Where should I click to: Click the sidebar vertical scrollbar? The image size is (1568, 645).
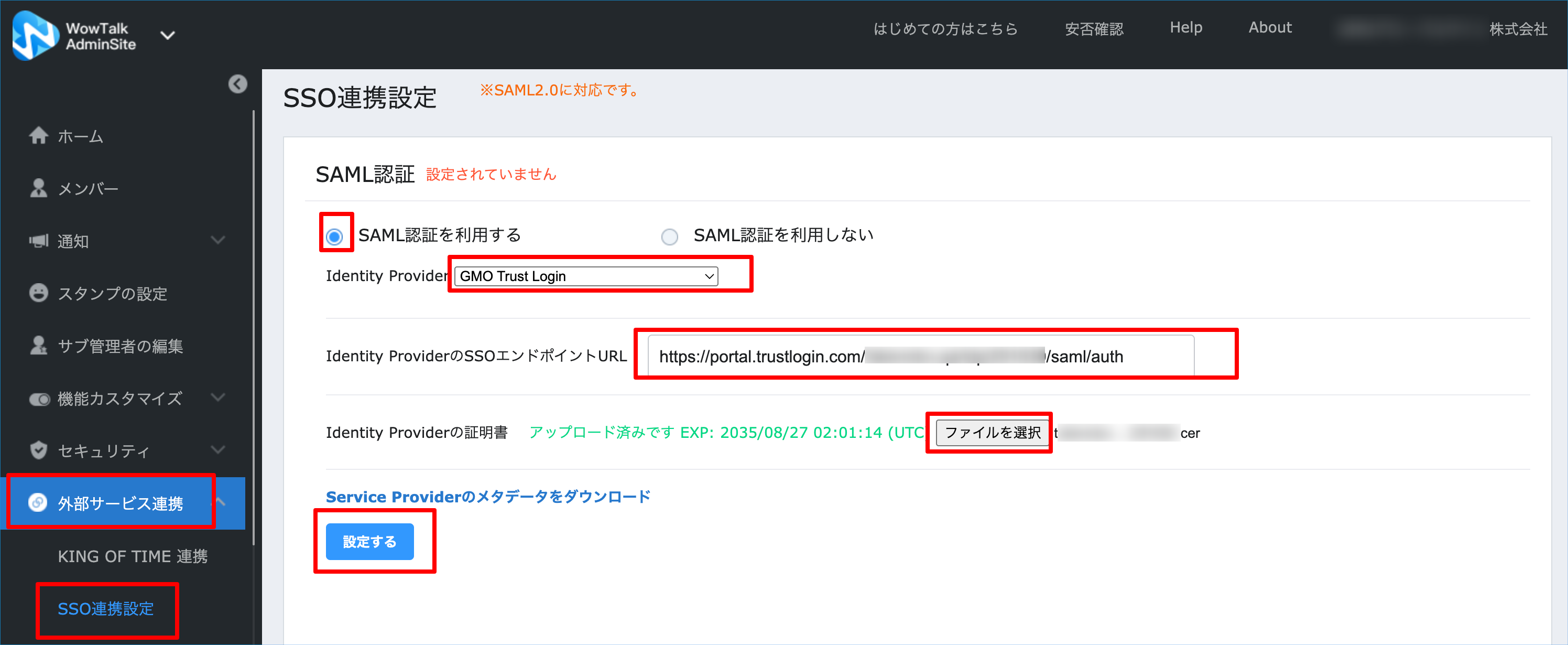(x=253, y=329)
